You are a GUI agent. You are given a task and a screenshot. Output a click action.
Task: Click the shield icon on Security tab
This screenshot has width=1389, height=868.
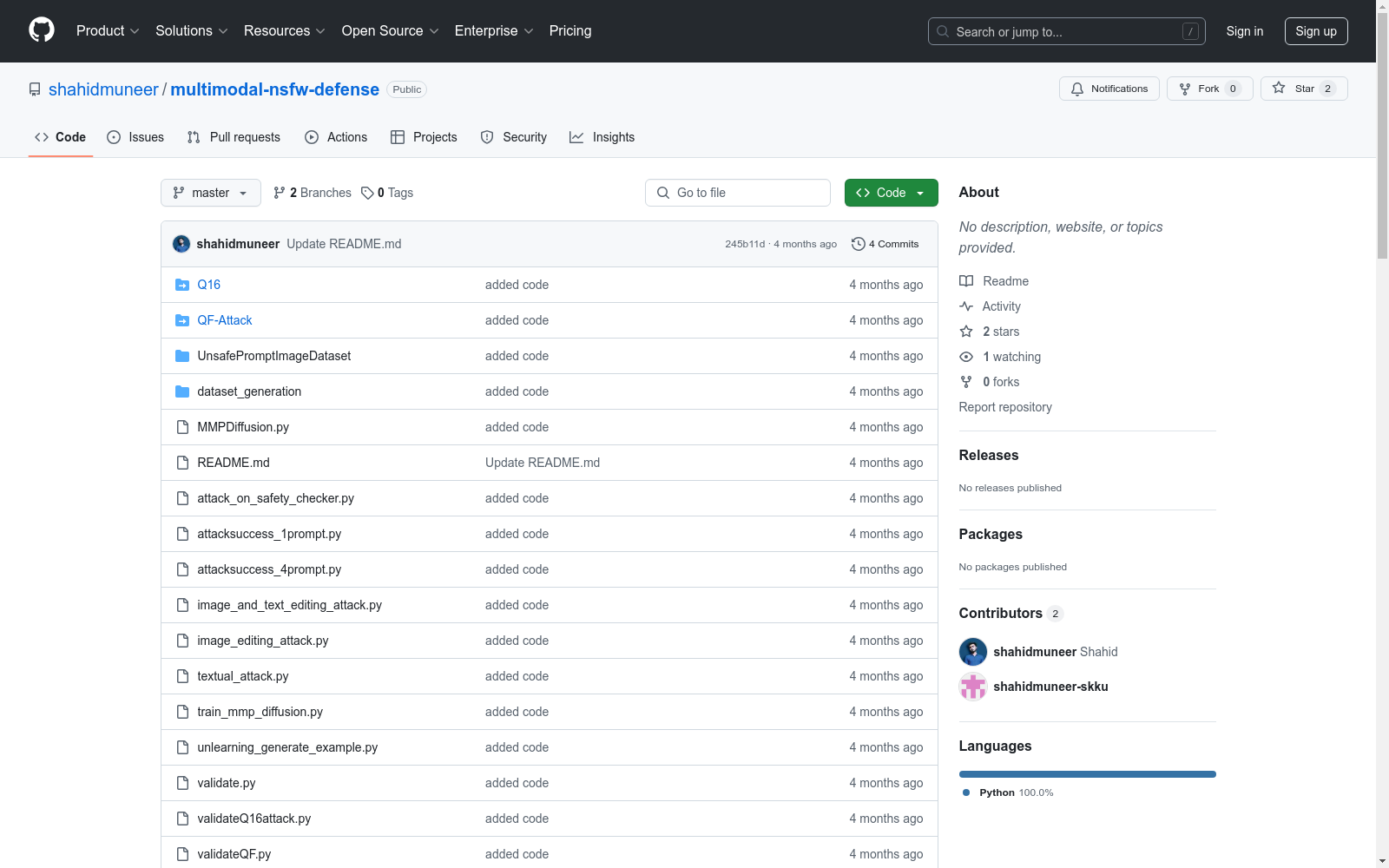(487, 137)
